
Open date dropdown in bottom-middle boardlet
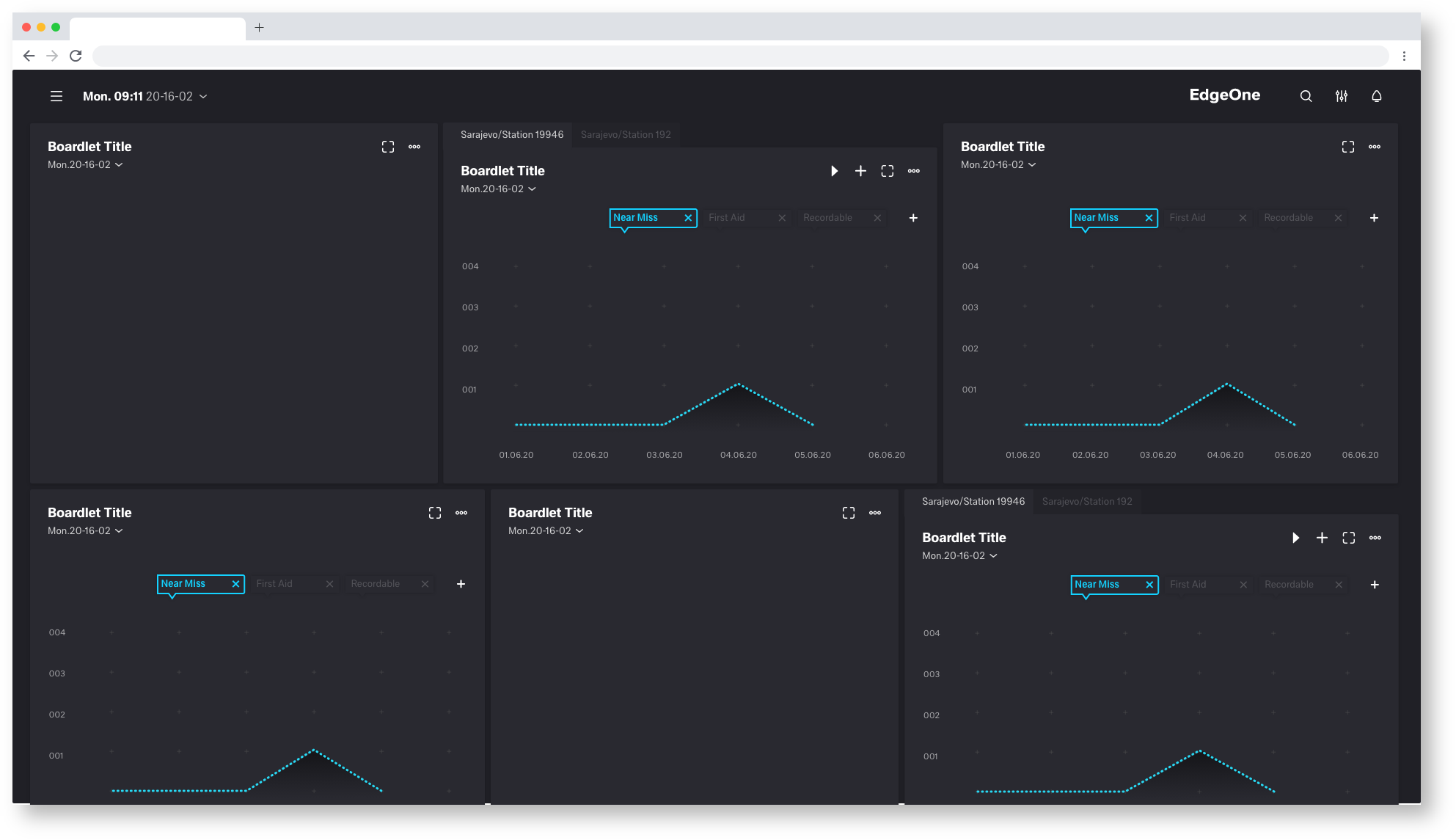(x=546, y=531)
